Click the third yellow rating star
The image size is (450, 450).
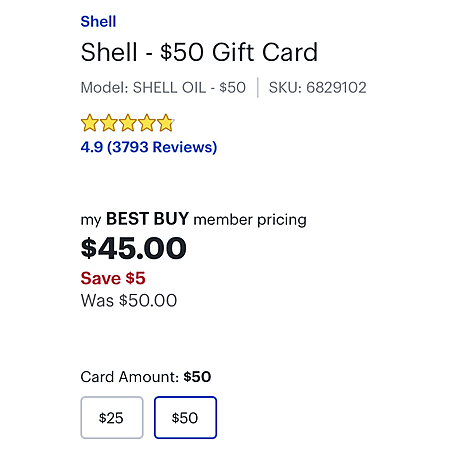coord(128,123)
